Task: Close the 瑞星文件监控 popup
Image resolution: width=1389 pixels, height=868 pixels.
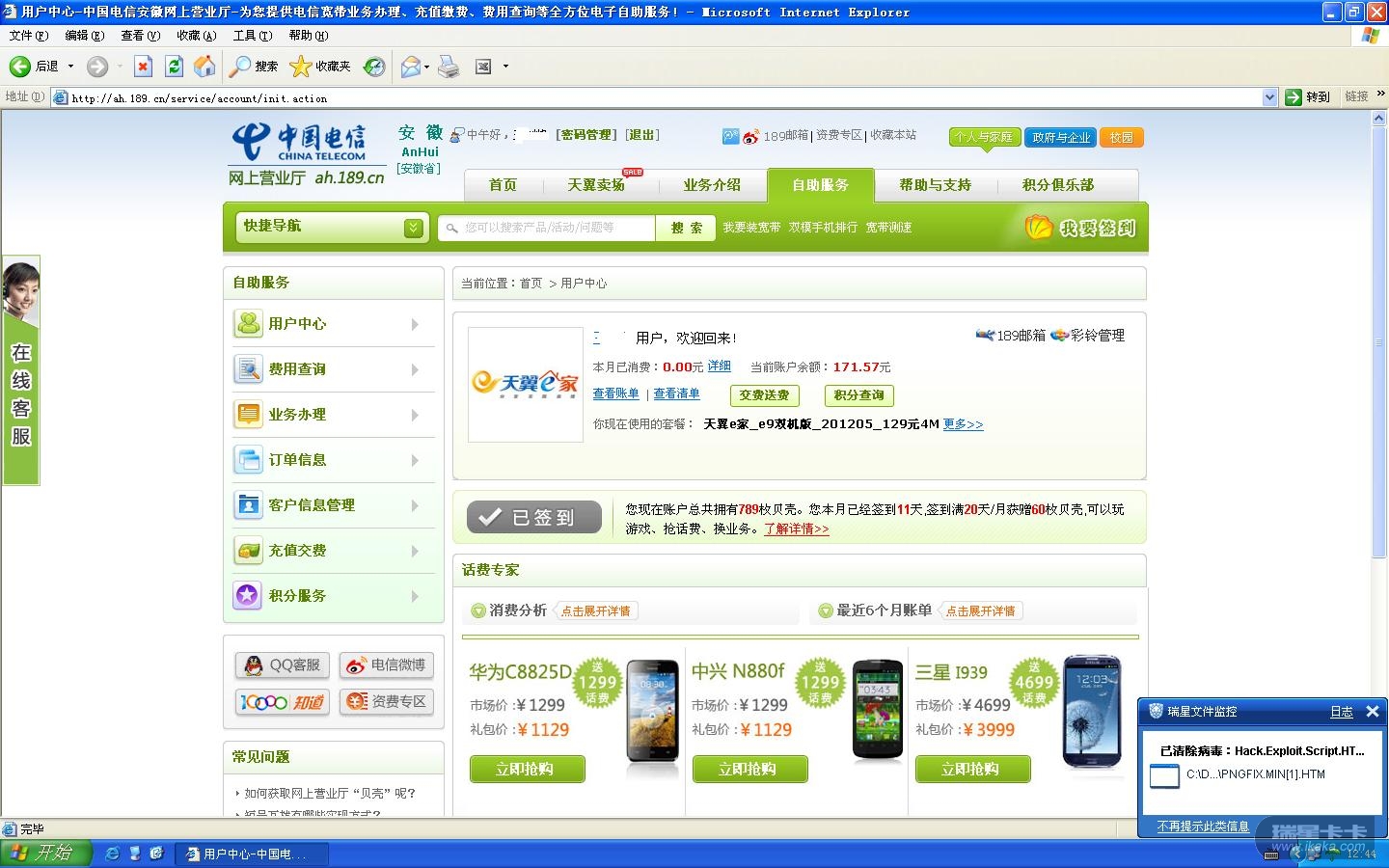Action: tap(1373, 712)
